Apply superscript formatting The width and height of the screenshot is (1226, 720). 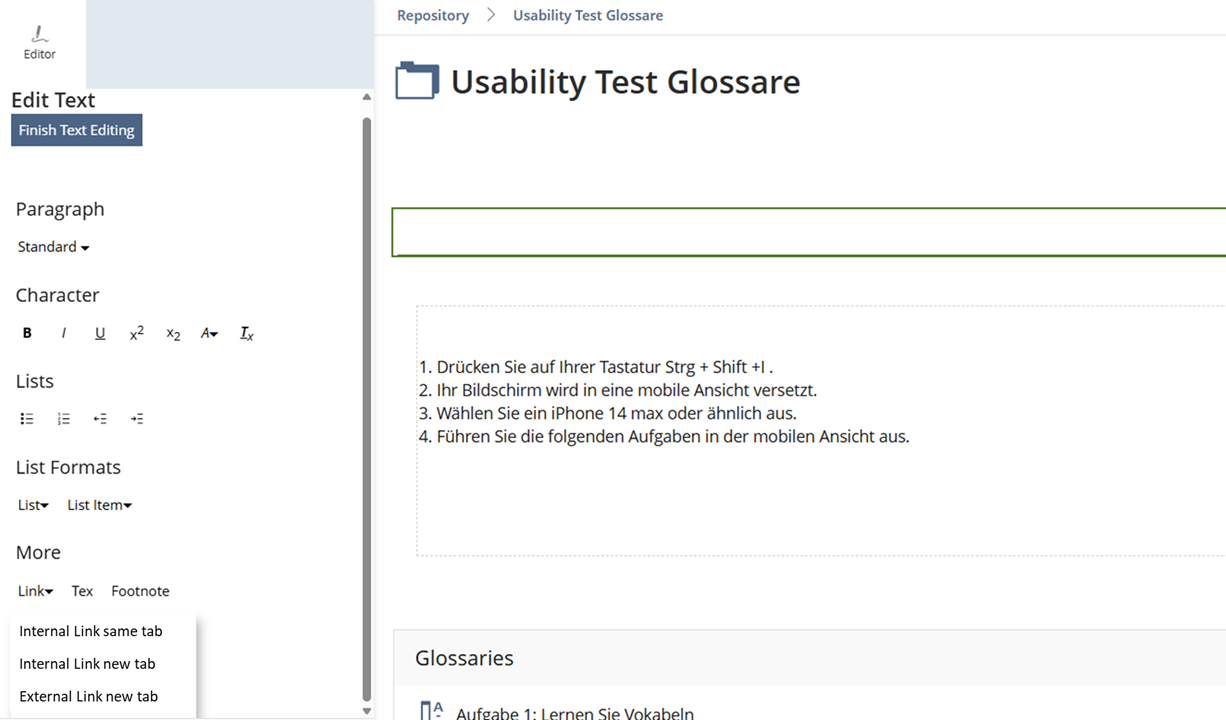coord(137,333)
